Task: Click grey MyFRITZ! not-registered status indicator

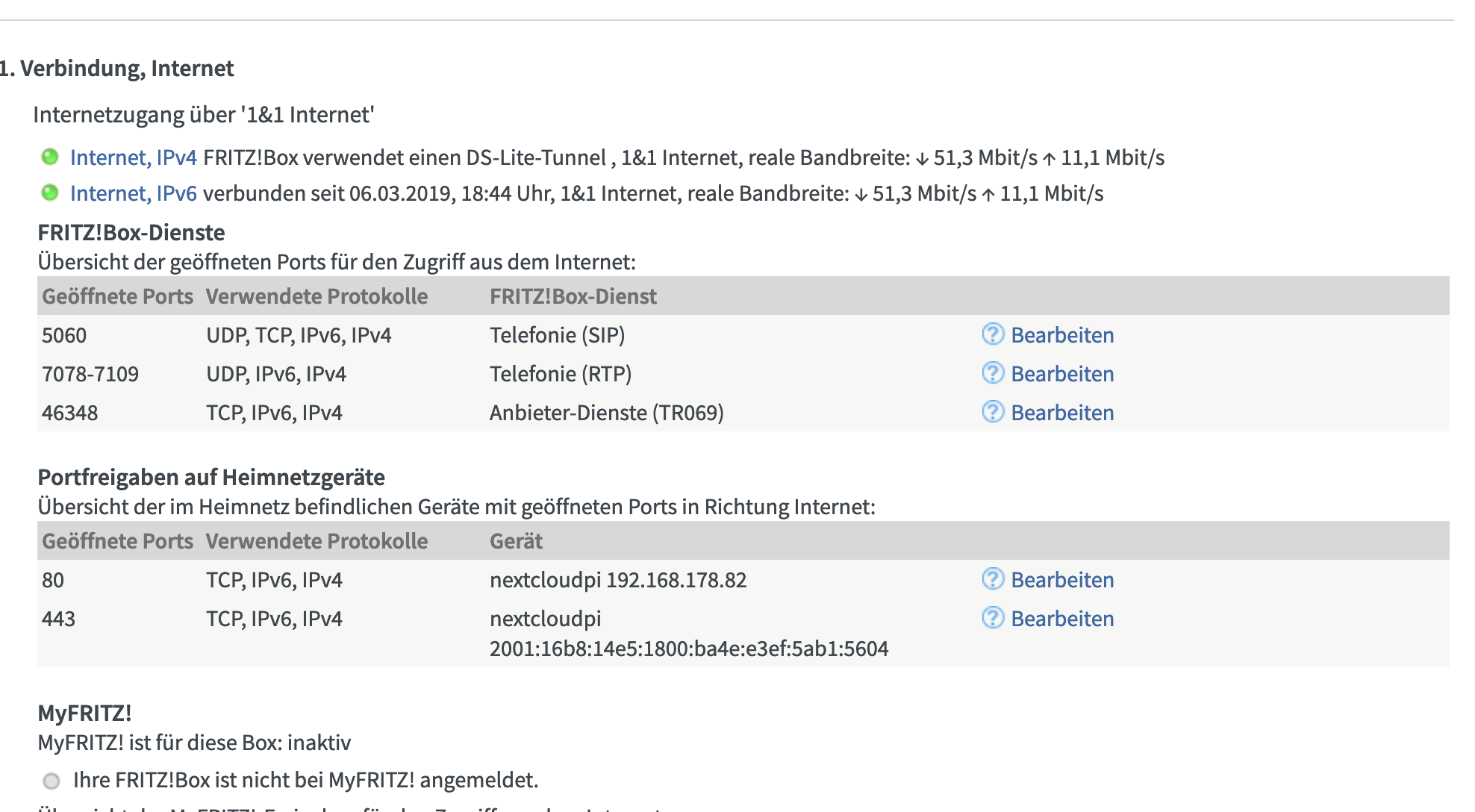Action: (x=52, y=781)
